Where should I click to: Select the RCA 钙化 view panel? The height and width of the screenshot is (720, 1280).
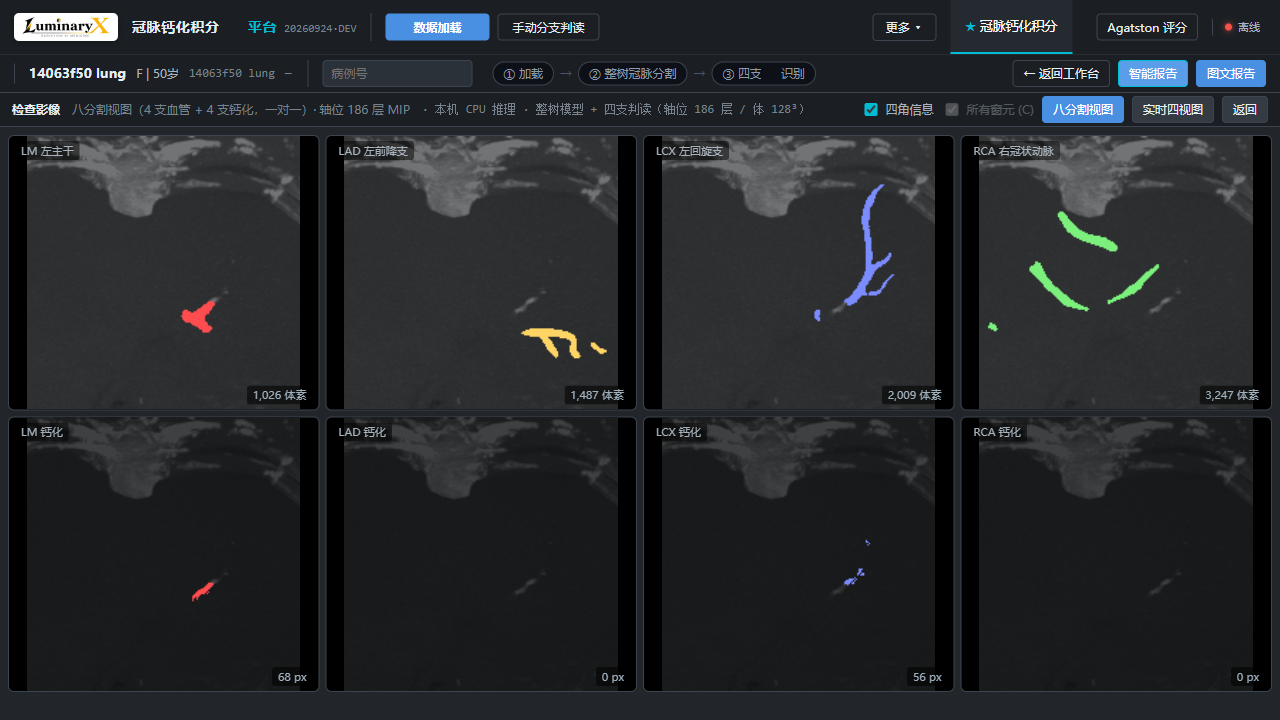[x=1116, y=554]
